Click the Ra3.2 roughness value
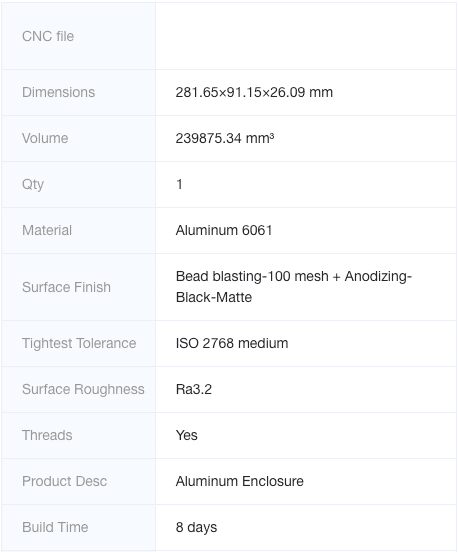 coord(194,389)
